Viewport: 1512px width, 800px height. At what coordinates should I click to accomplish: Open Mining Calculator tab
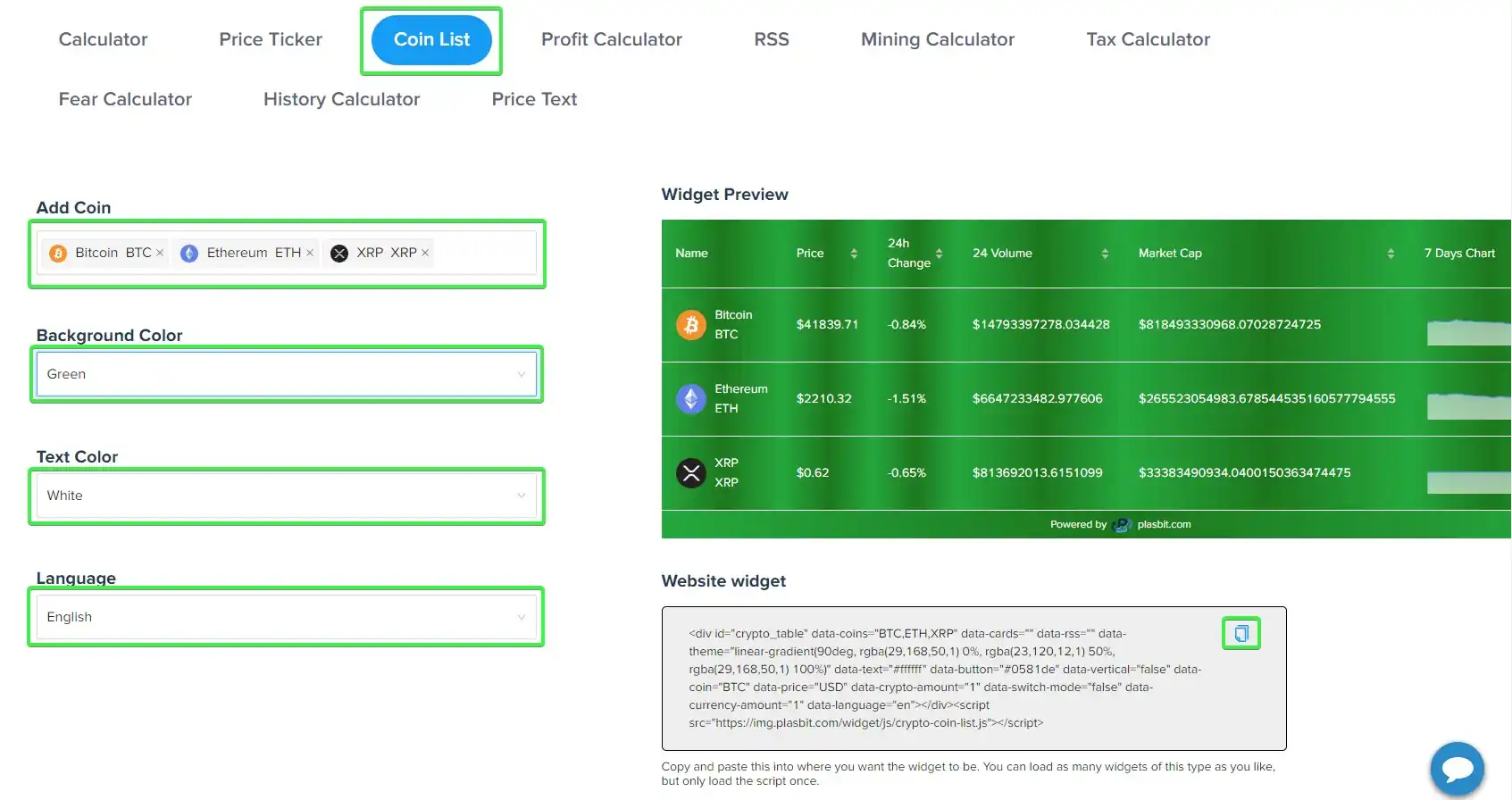[x=938, y=39]
